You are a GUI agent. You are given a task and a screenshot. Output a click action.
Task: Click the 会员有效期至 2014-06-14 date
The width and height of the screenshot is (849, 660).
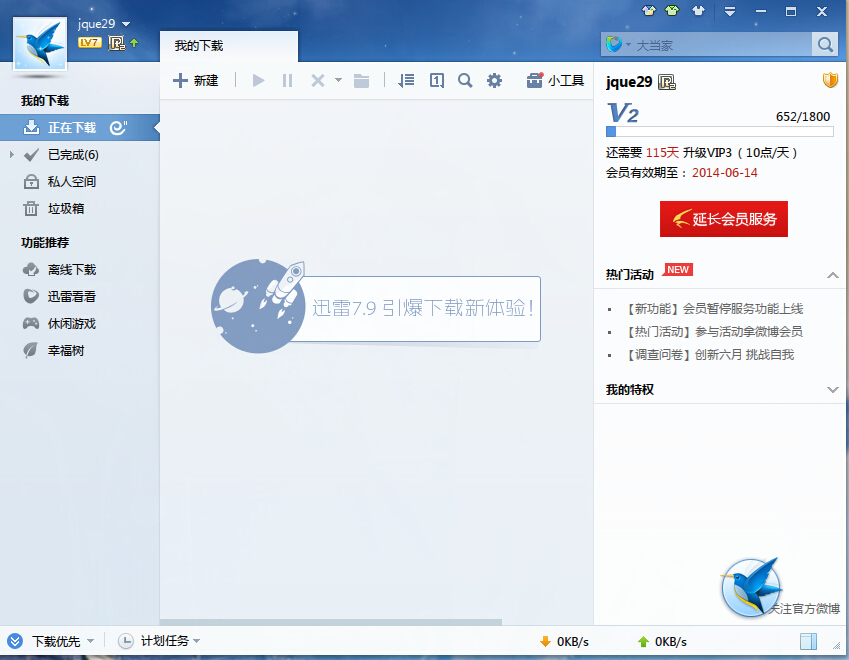click(x=724, y=173)
